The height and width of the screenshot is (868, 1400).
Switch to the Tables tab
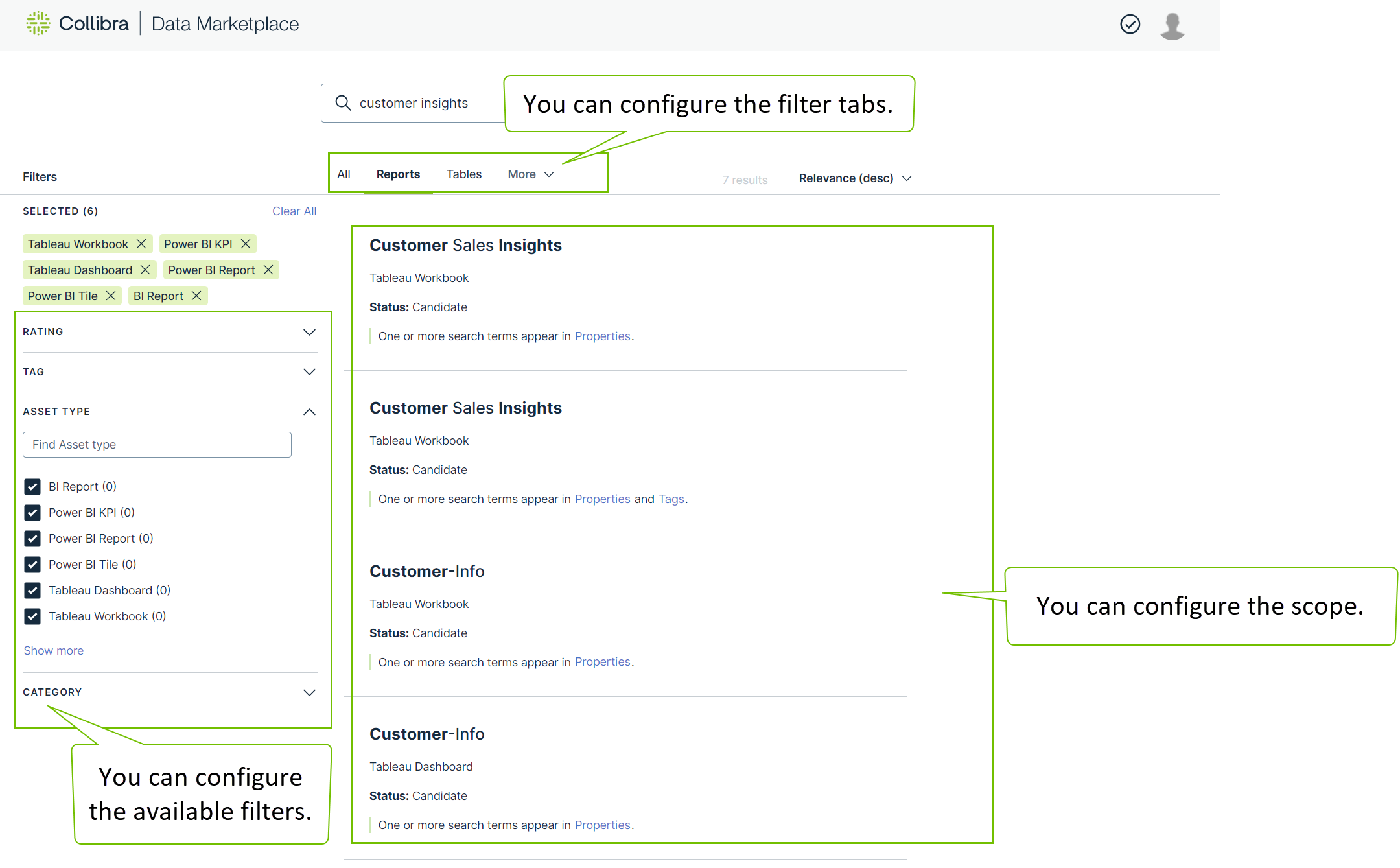click(x=463, y=174)
